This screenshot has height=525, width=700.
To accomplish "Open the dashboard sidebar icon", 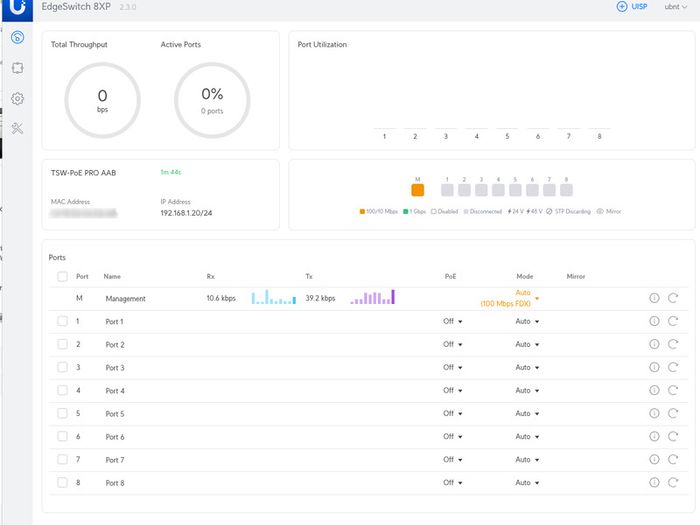I will pos(17,37).
